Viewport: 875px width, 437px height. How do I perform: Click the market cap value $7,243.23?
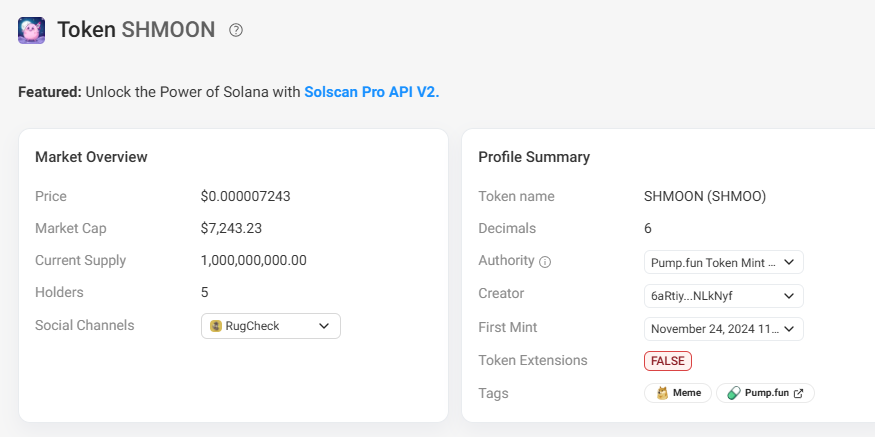[232, 228]
